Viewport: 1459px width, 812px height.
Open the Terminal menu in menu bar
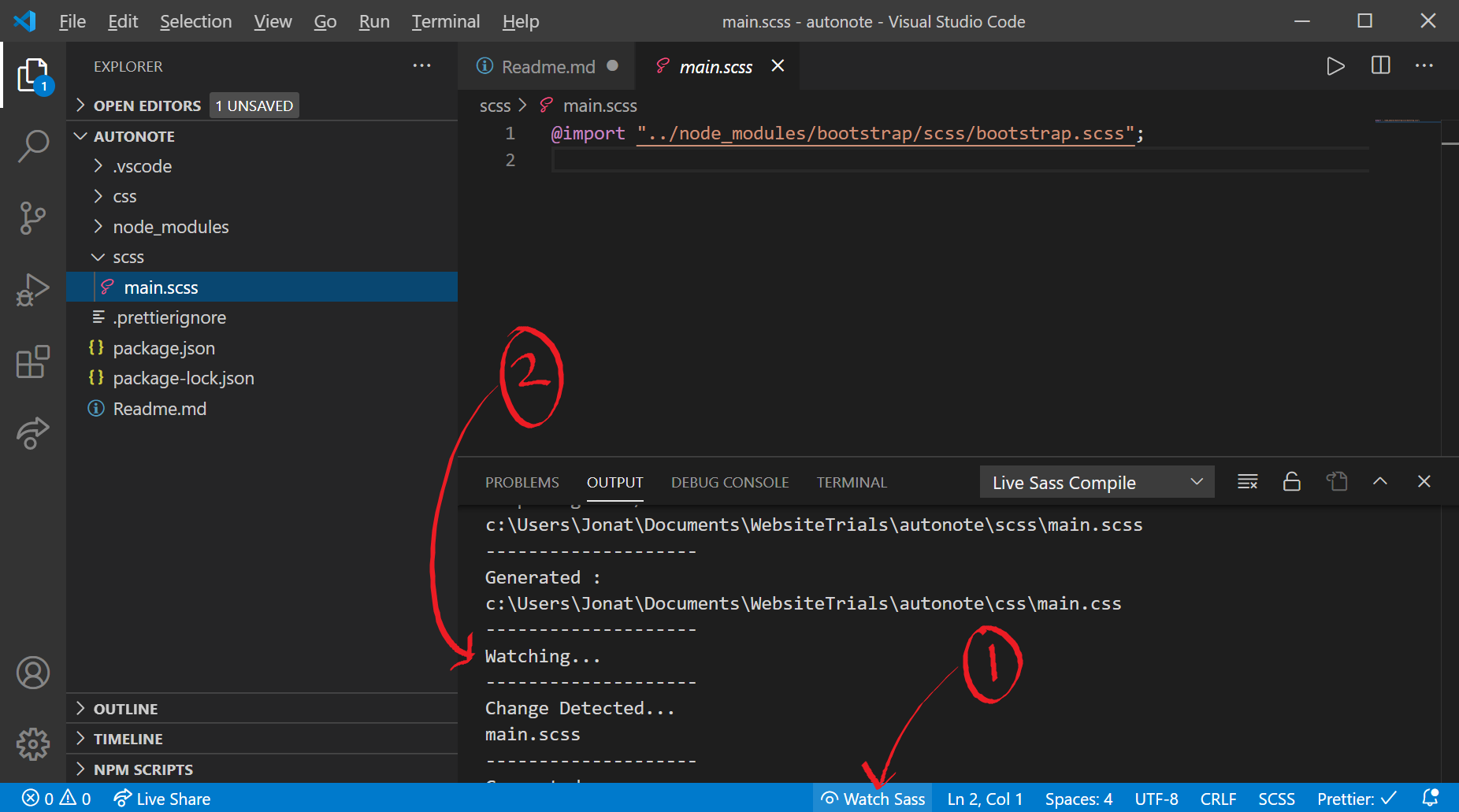pos(445,22)
